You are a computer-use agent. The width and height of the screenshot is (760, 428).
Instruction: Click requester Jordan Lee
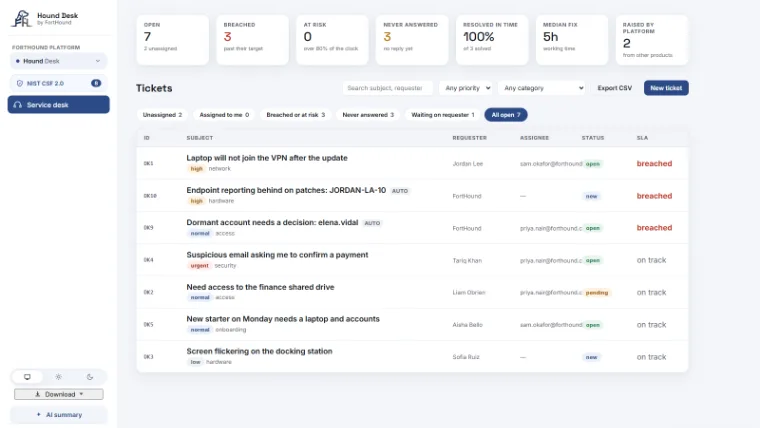468,164
